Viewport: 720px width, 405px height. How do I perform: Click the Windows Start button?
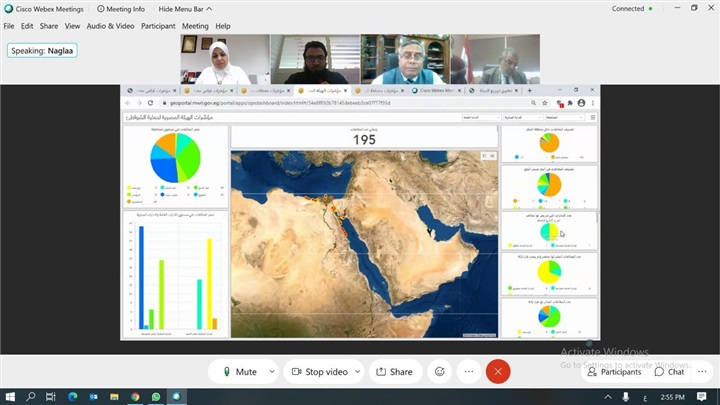pyautogui.click(x=9, y=397)
